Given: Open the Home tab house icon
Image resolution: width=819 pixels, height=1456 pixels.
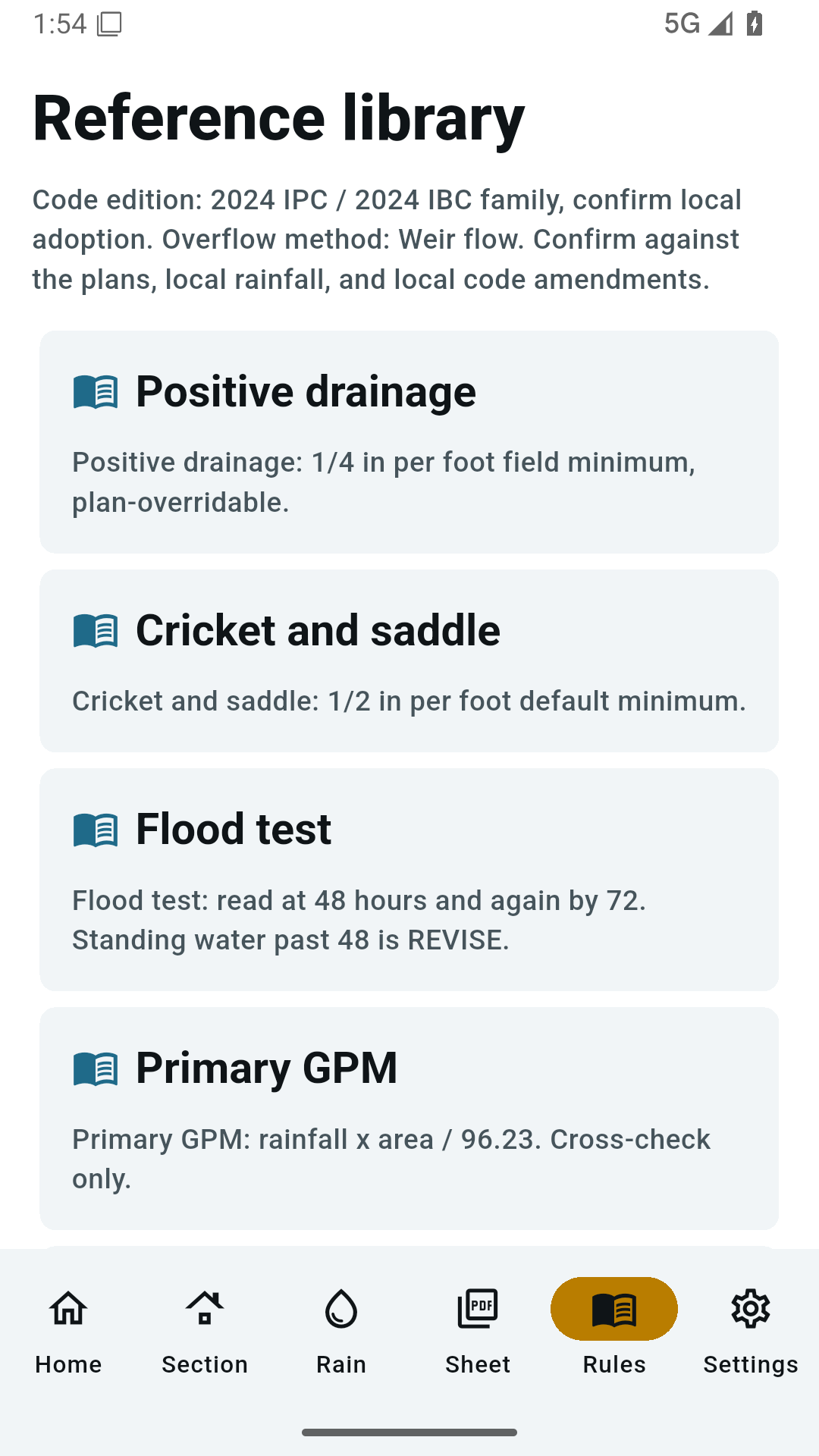Looking at the screenshot, I should tap(68, 1308).
